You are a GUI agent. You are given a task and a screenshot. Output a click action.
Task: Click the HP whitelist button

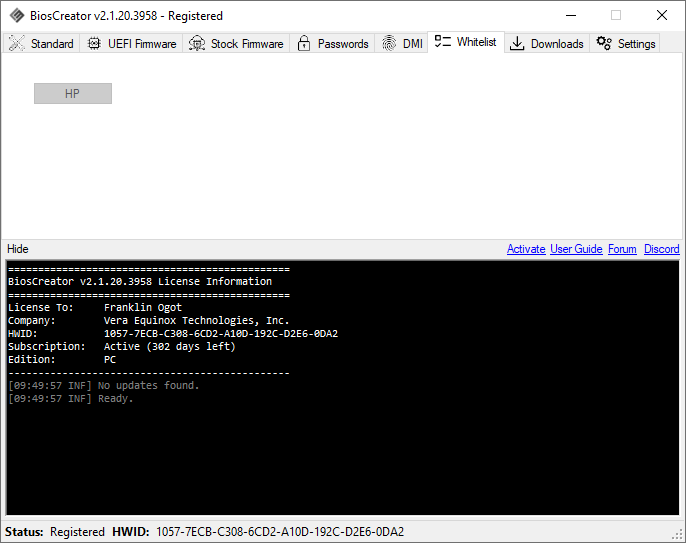pos(73,94)
